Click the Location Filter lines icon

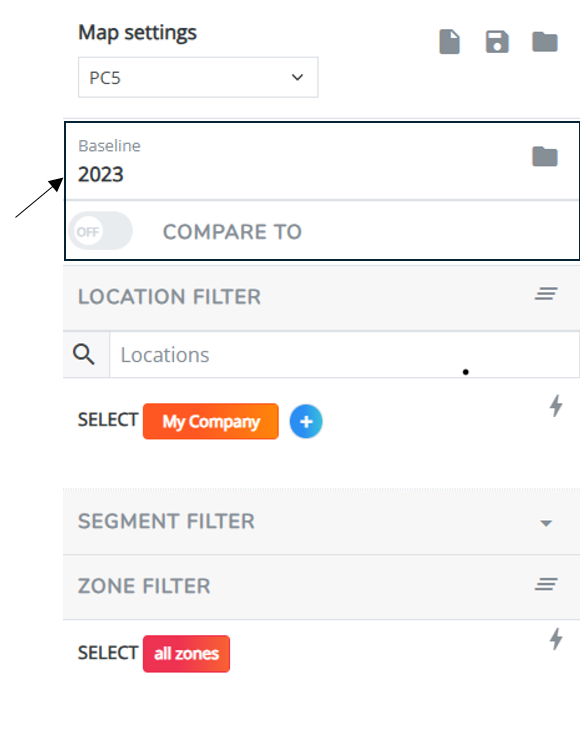pos(546,294)
